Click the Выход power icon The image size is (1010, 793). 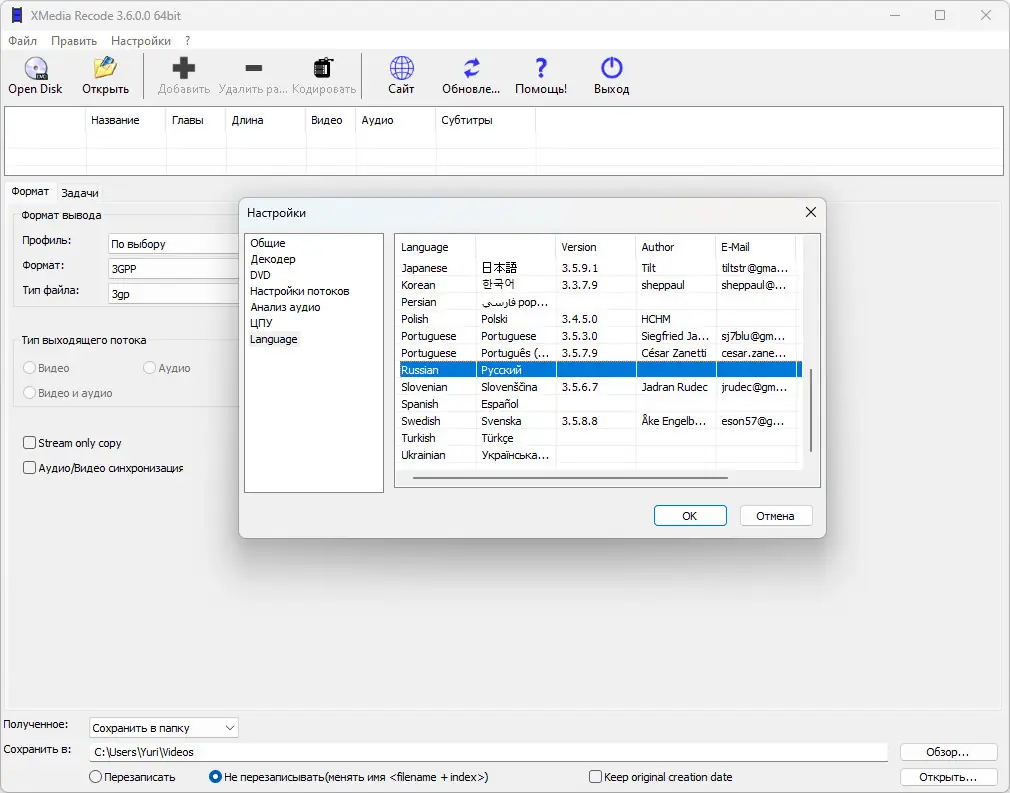point(611,68)
